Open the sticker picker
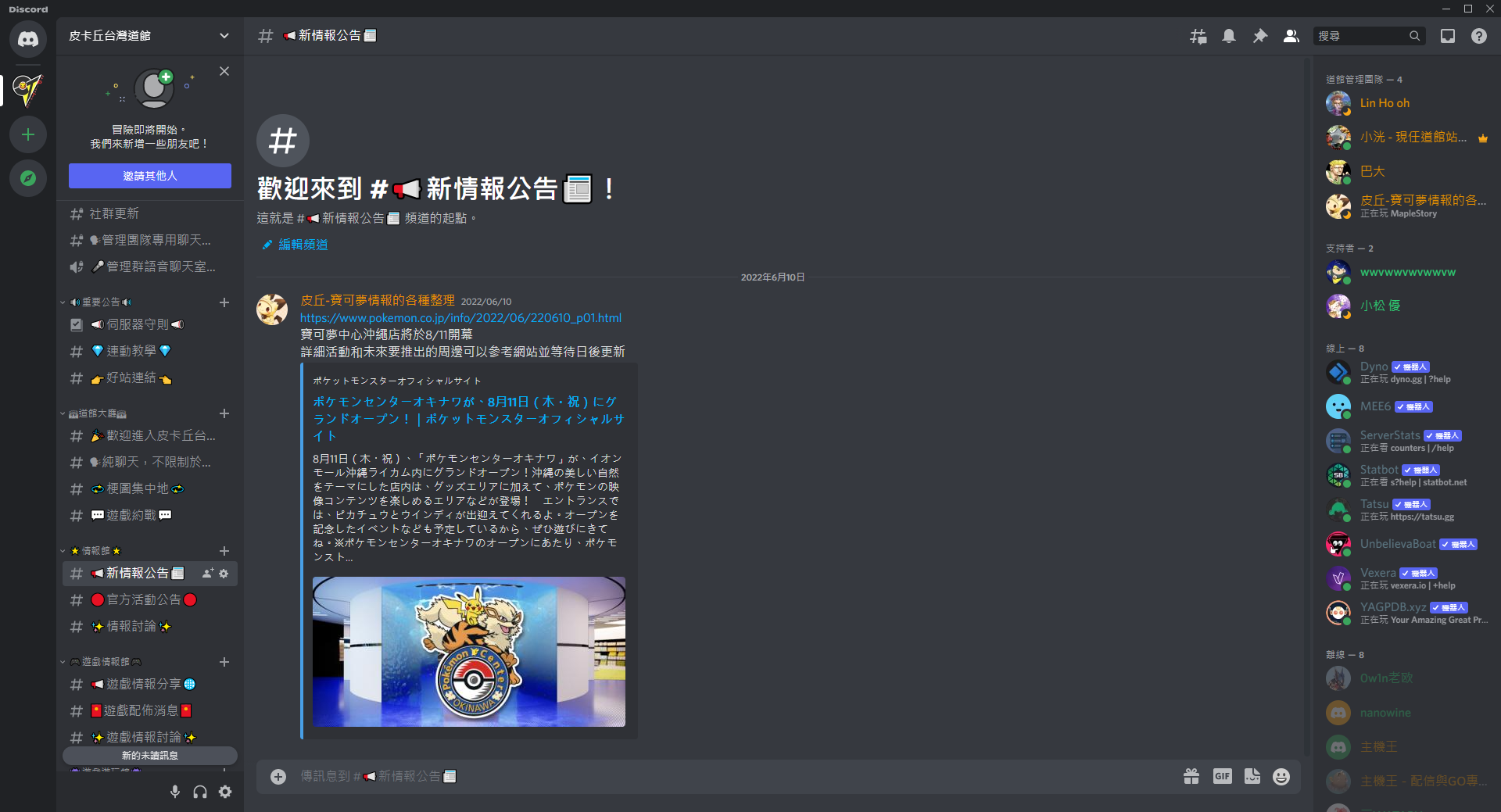This screenshot has height=812, width=1501. (1252, 776)
